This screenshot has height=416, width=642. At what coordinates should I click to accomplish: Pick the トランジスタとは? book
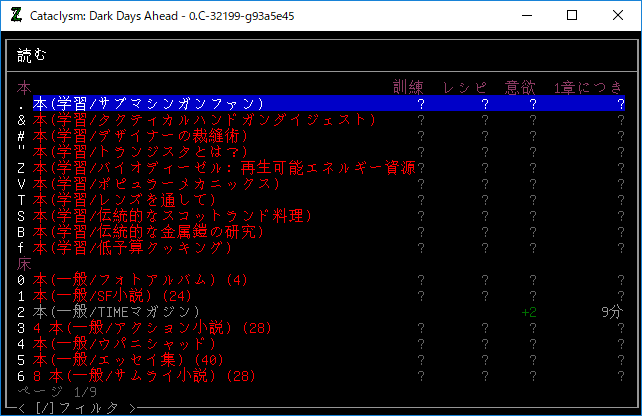(x=140, y=151)
